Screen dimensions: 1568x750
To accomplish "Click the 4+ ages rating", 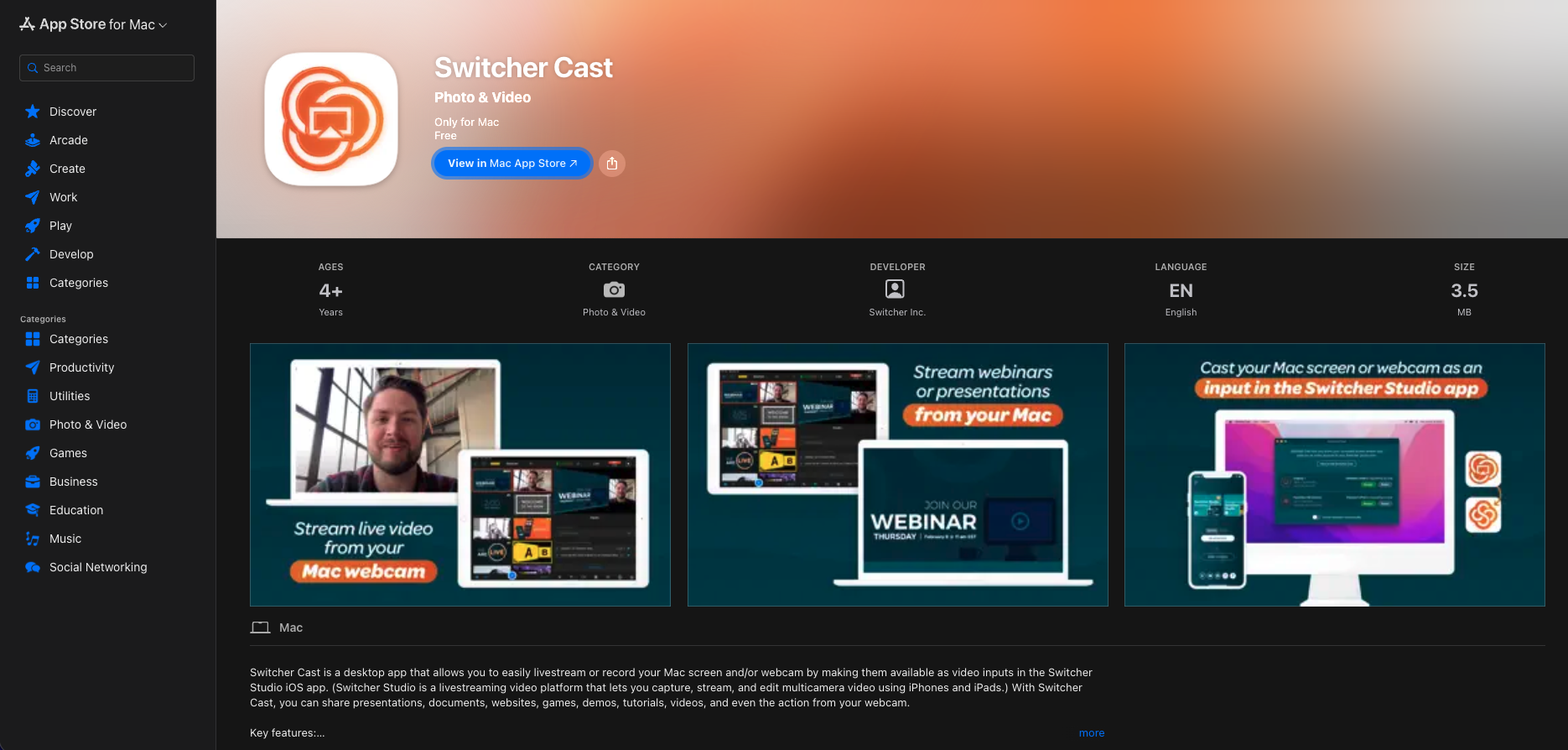I will pos(330,291).
